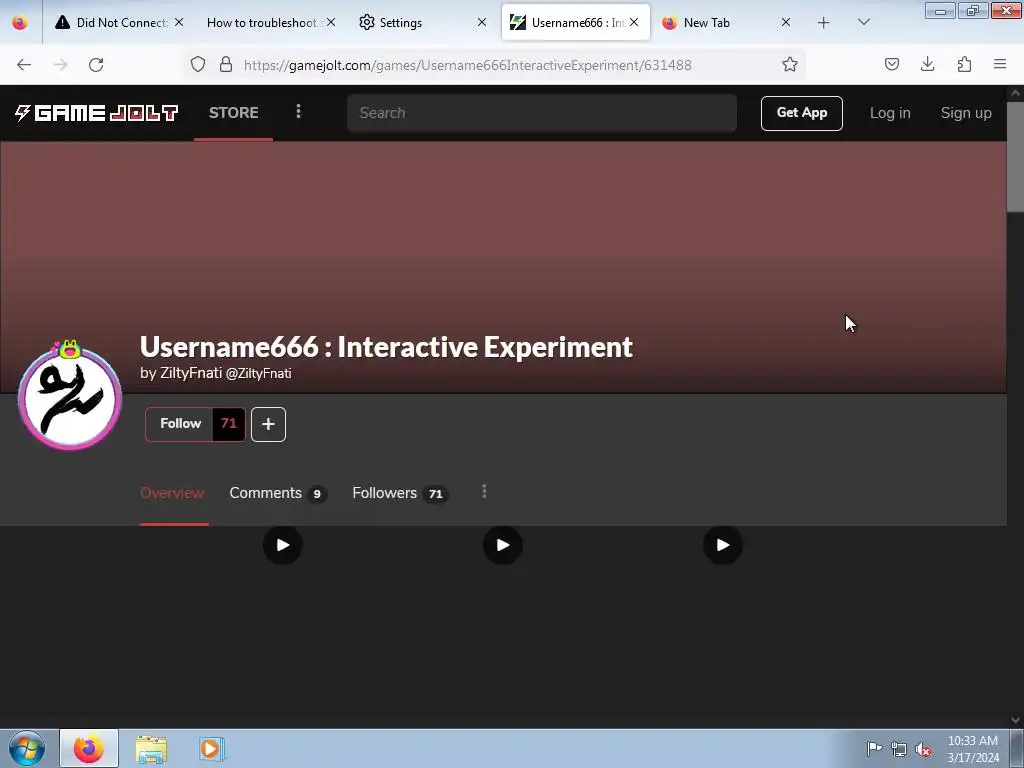
Task: Switch to the Comments tab
Action: click(x=278, y=493)
